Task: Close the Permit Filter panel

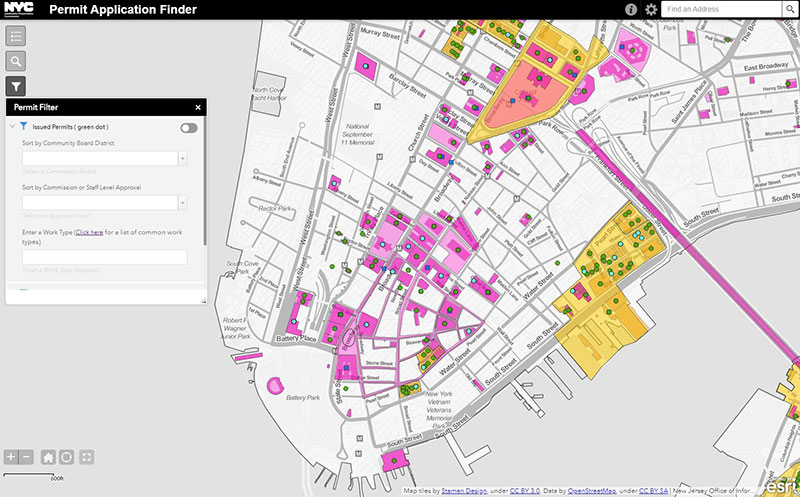Action: tap(198, 107)
